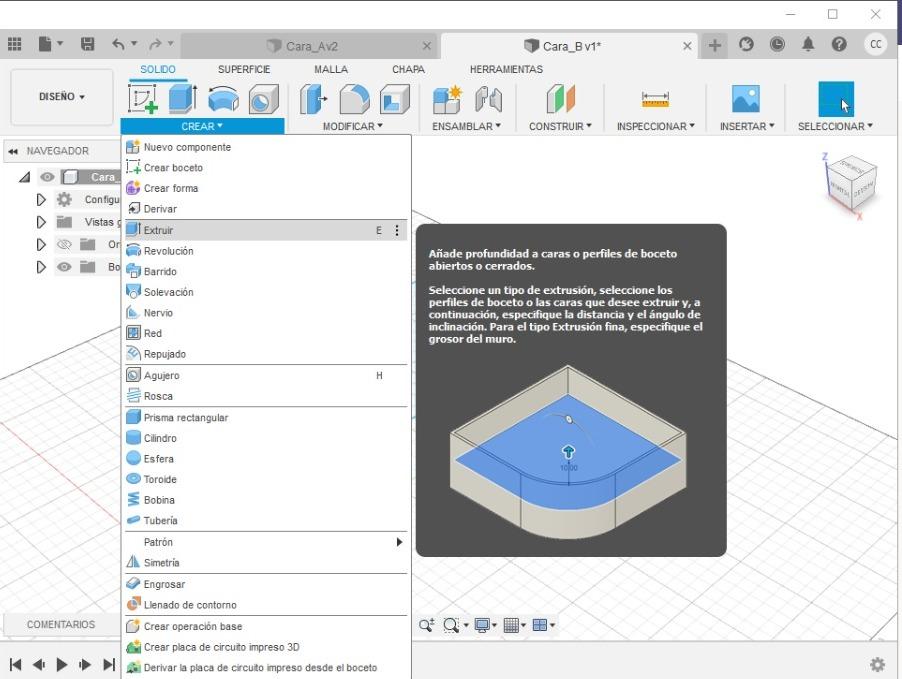Viewport: 902px width, 679px height.
Task: Click the Offset Plane construct icon
Action: coord(560,98)
